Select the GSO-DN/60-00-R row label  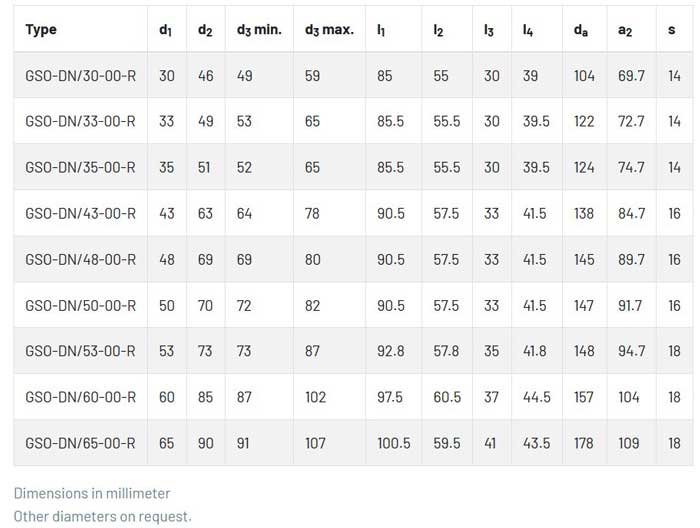(x=80, y=397)
